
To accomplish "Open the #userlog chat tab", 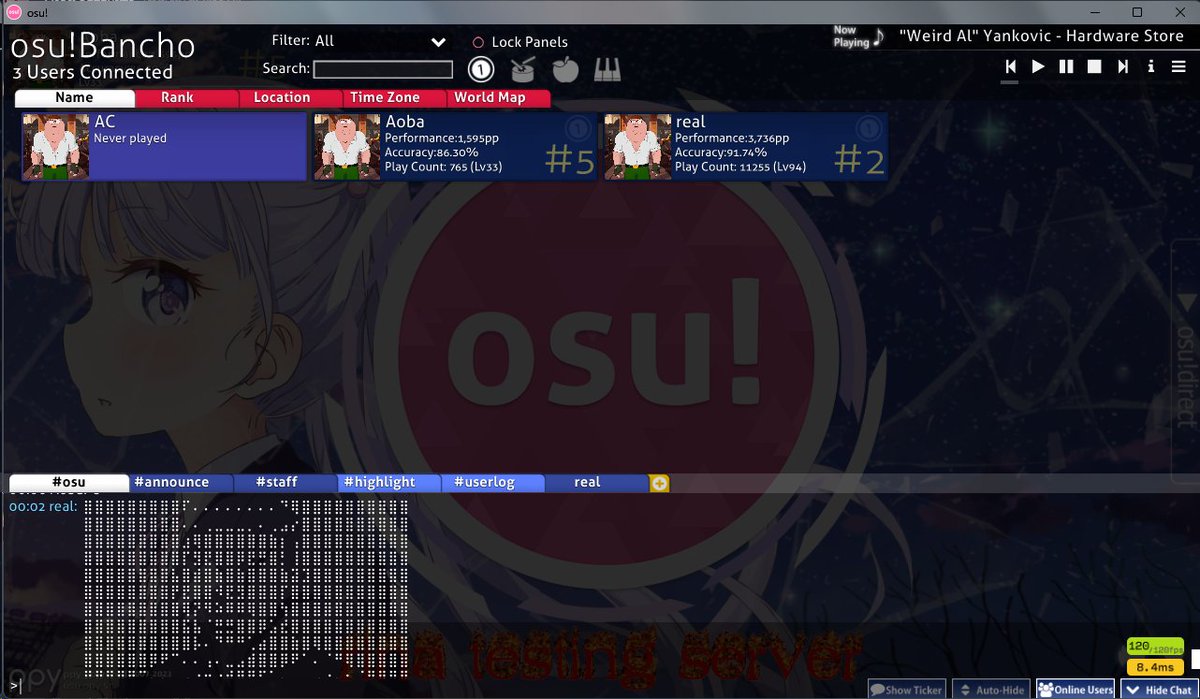I will [x=484, y=482].
